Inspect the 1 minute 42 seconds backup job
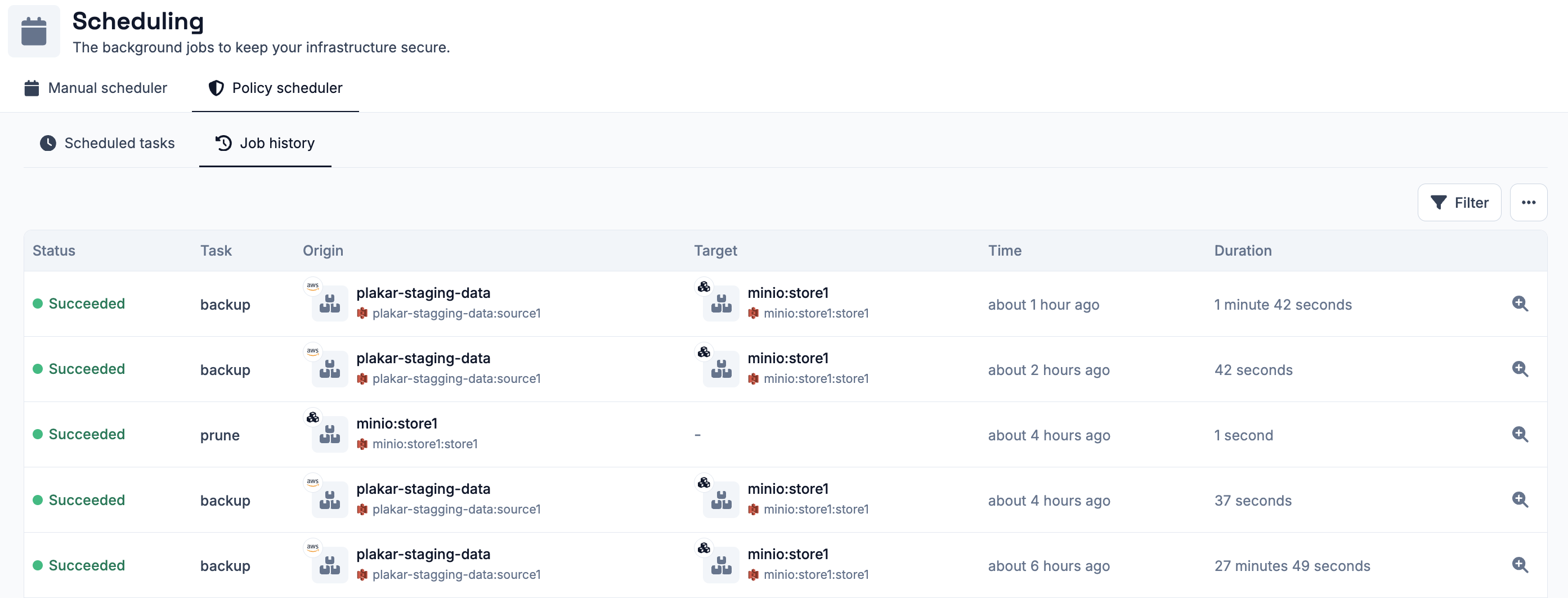The height and width of the screenshot is (598, 1568). point(1520,304)
